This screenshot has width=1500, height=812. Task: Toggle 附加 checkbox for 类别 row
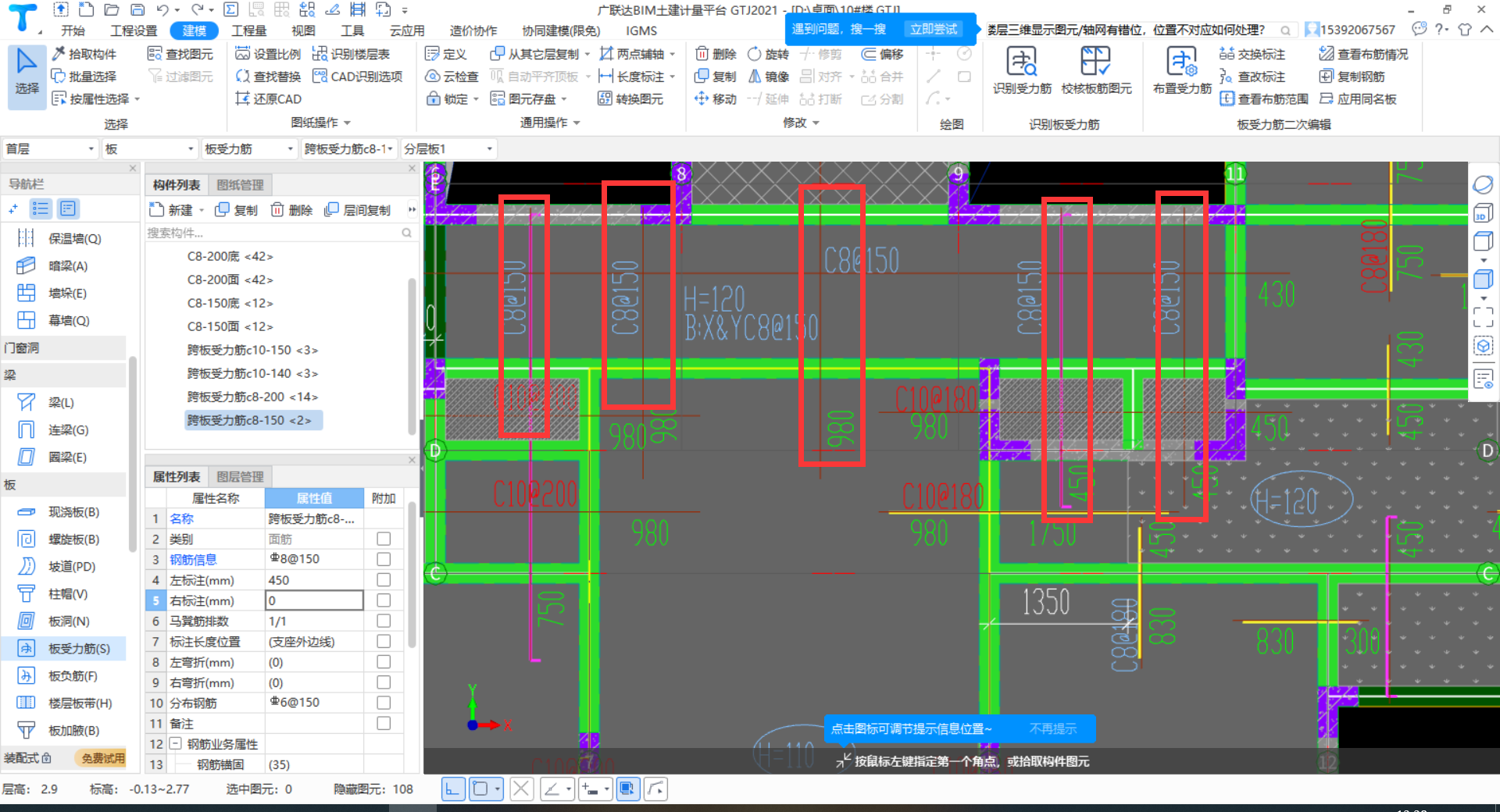pos(384,539)
